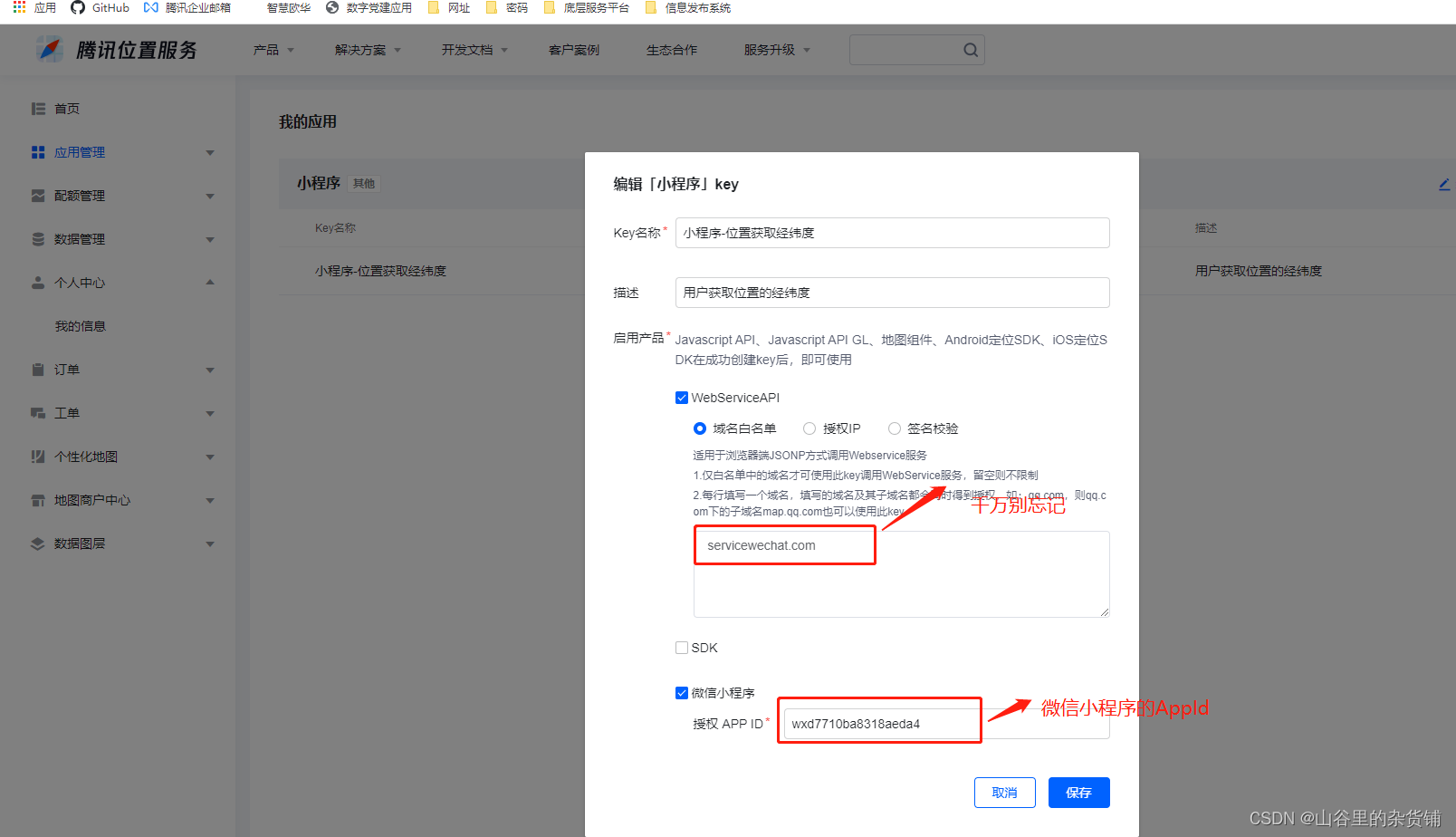Click the search magnifier icon
The image size is (1456, 837).
pyautogui.click(x=971, y=50)
